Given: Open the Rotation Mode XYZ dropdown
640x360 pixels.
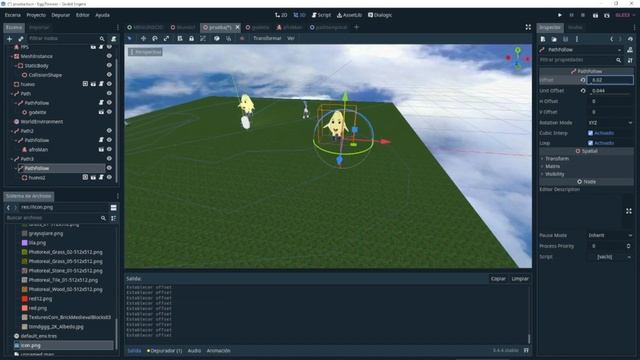Looking at the screenshot, I should [610, 122].
